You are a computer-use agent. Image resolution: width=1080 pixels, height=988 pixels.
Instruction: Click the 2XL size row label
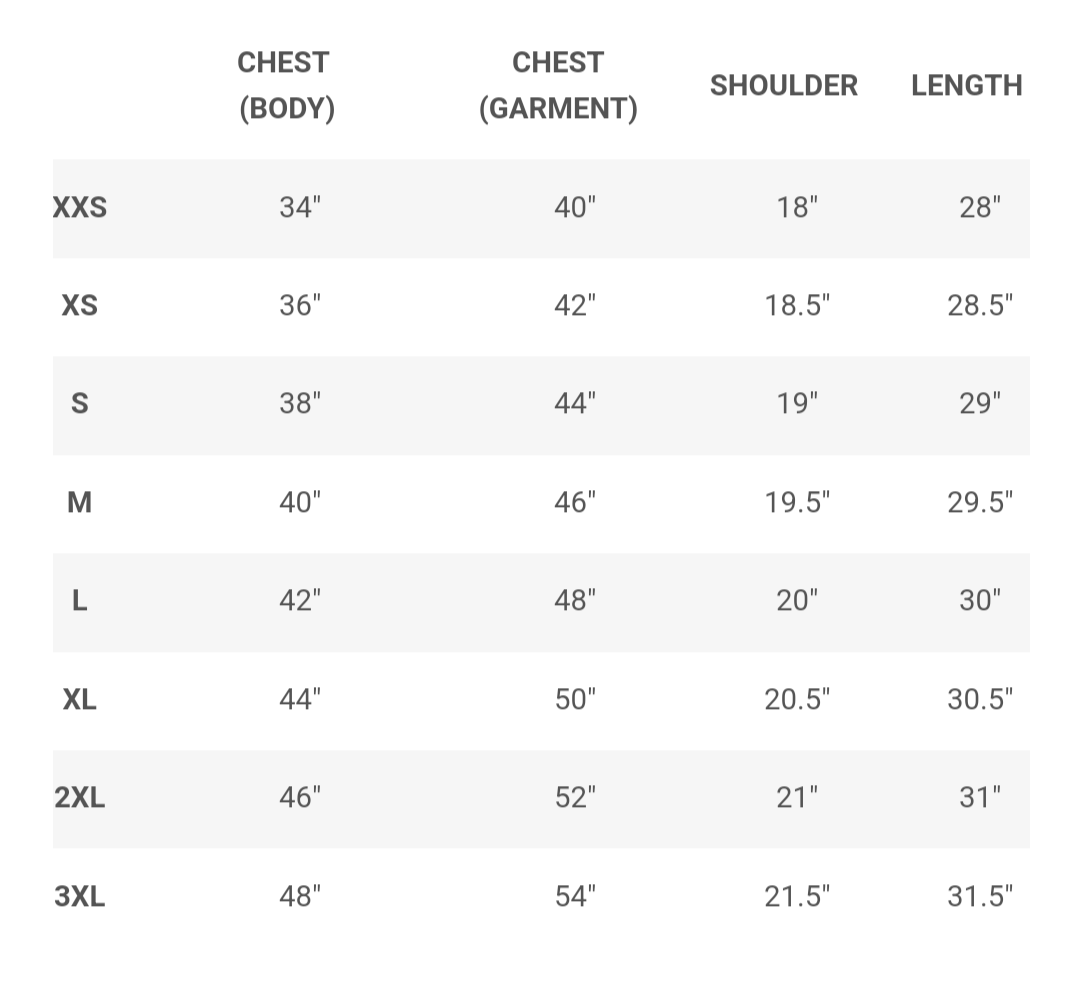[x=80, y=798]
